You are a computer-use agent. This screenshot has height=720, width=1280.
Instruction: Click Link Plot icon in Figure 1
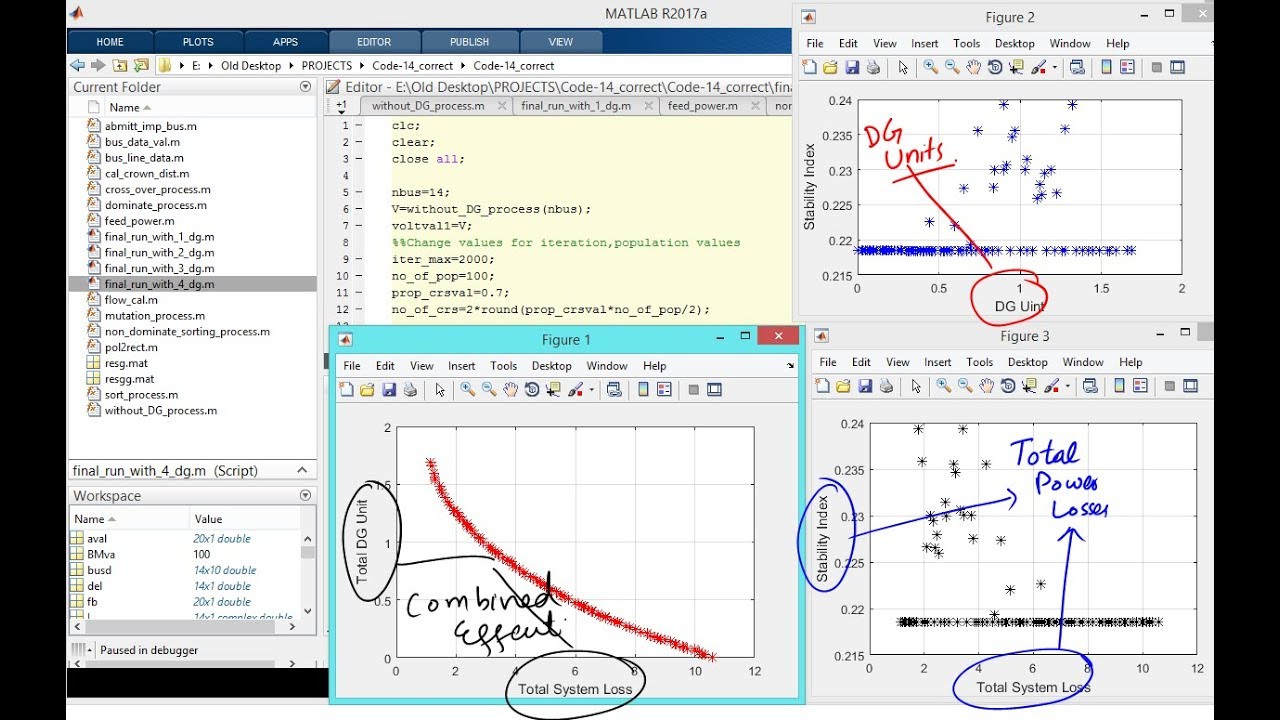click(614, 390)
